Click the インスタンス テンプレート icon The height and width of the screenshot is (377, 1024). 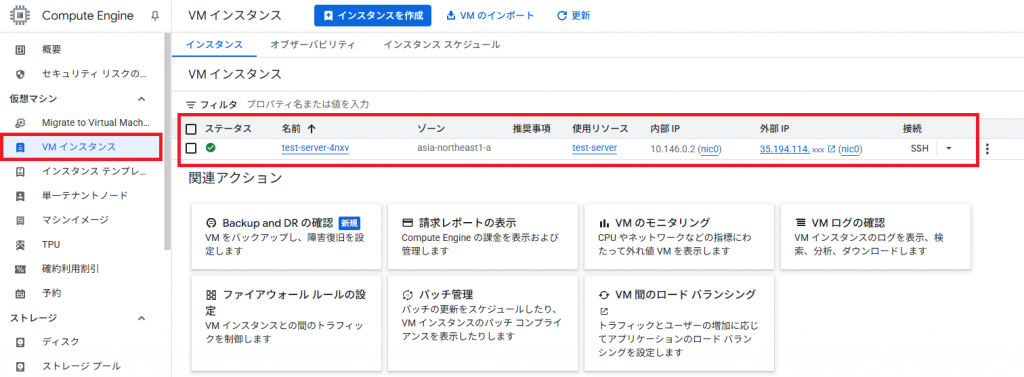[20, 171]
